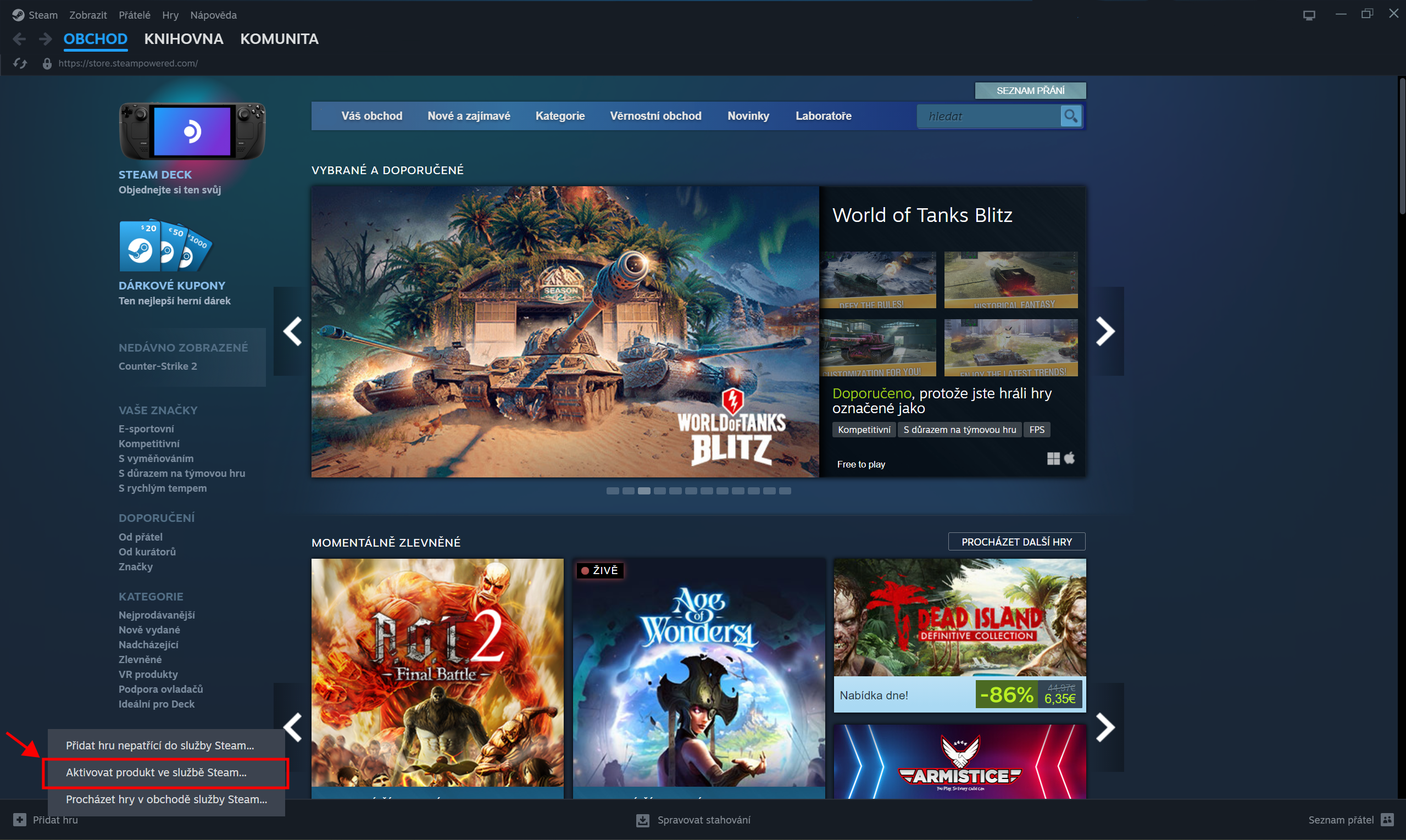Open the Věrnostní obchod link
This screenshot has height=840, width=1406.
[655, 116]
